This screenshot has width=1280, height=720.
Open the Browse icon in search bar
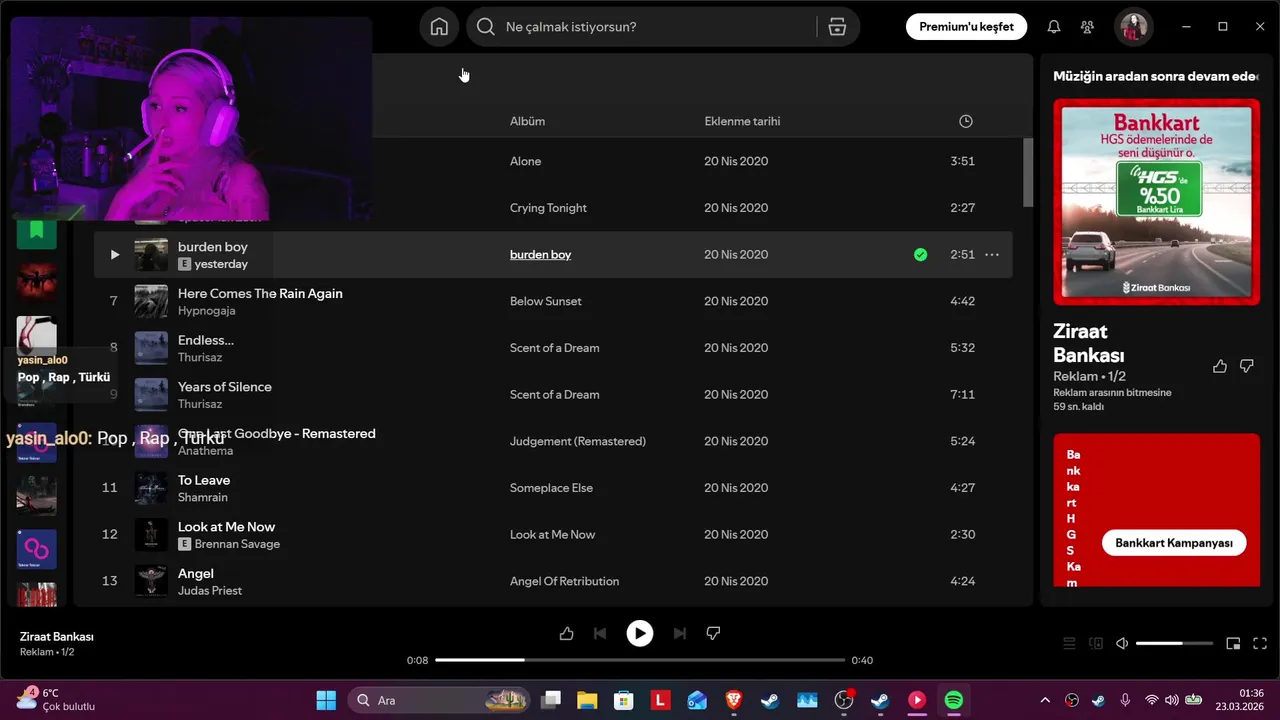pyautogui.click(x=838, y=27)
